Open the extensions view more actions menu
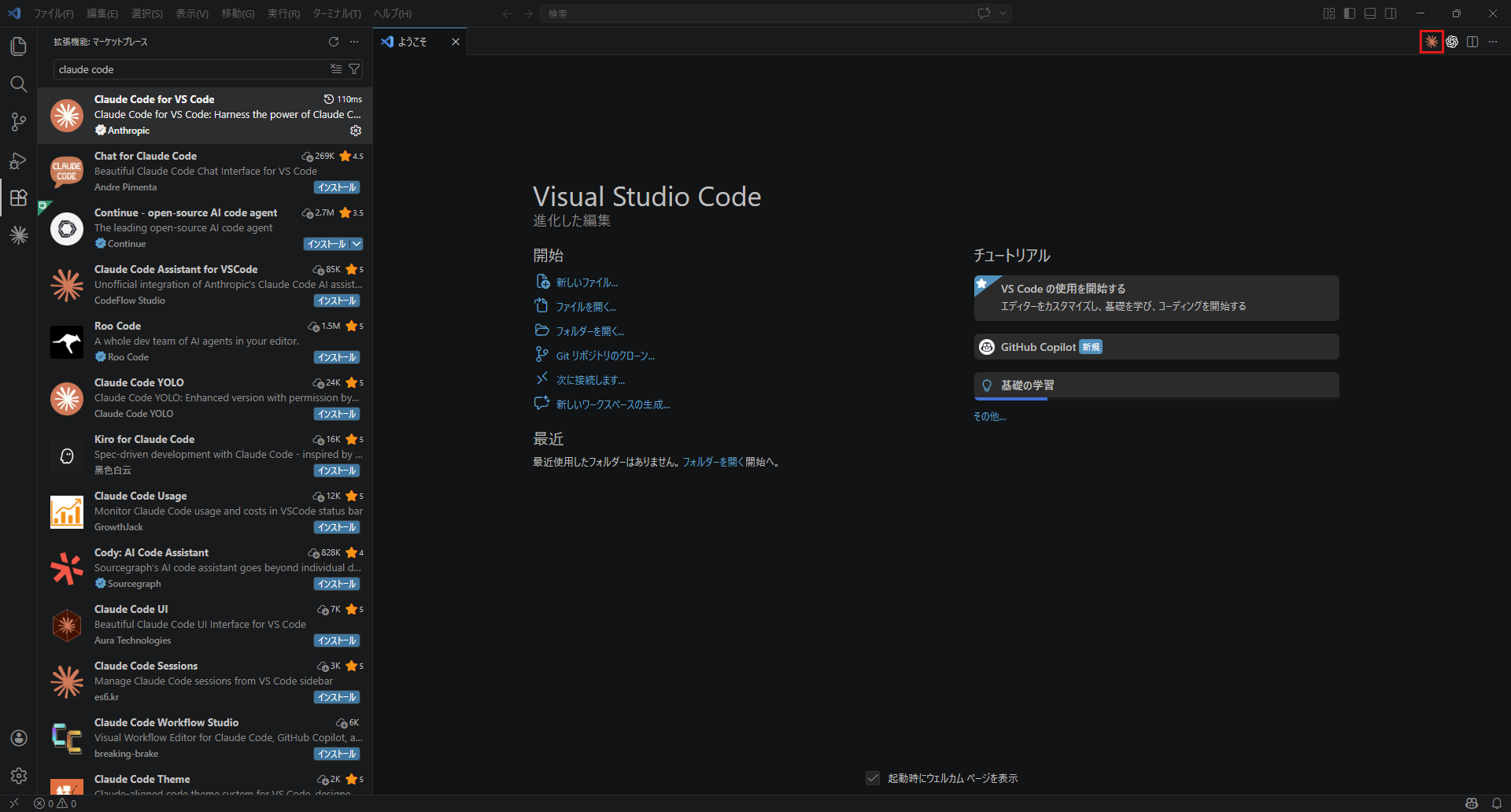Screen dimensions: 1511x812 point(354,42)
